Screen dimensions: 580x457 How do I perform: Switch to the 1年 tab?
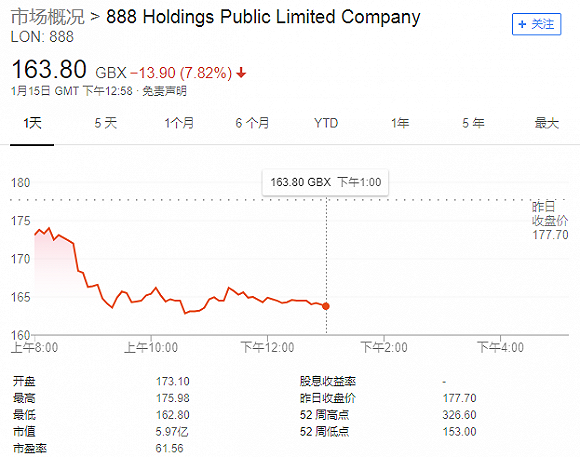pos(400,123)
